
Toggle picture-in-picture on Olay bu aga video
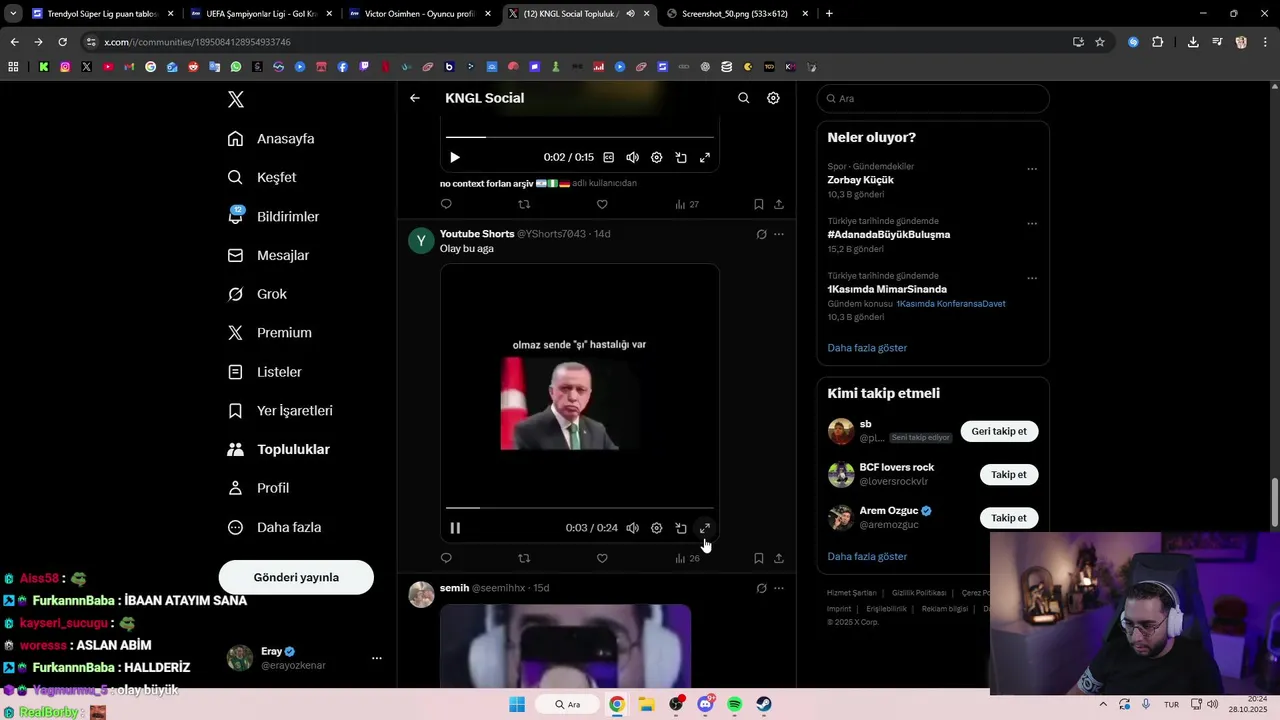[x=681, y=528]
